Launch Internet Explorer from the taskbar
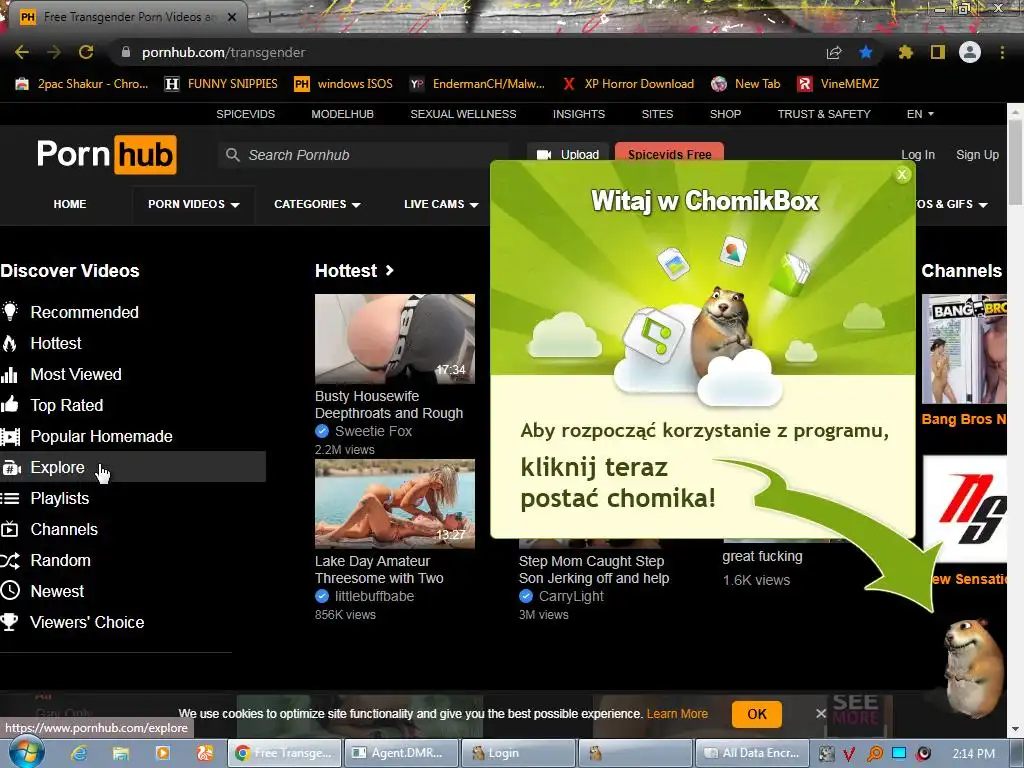1024x768 pixels. pyautogui.click(x=79, y=753)
